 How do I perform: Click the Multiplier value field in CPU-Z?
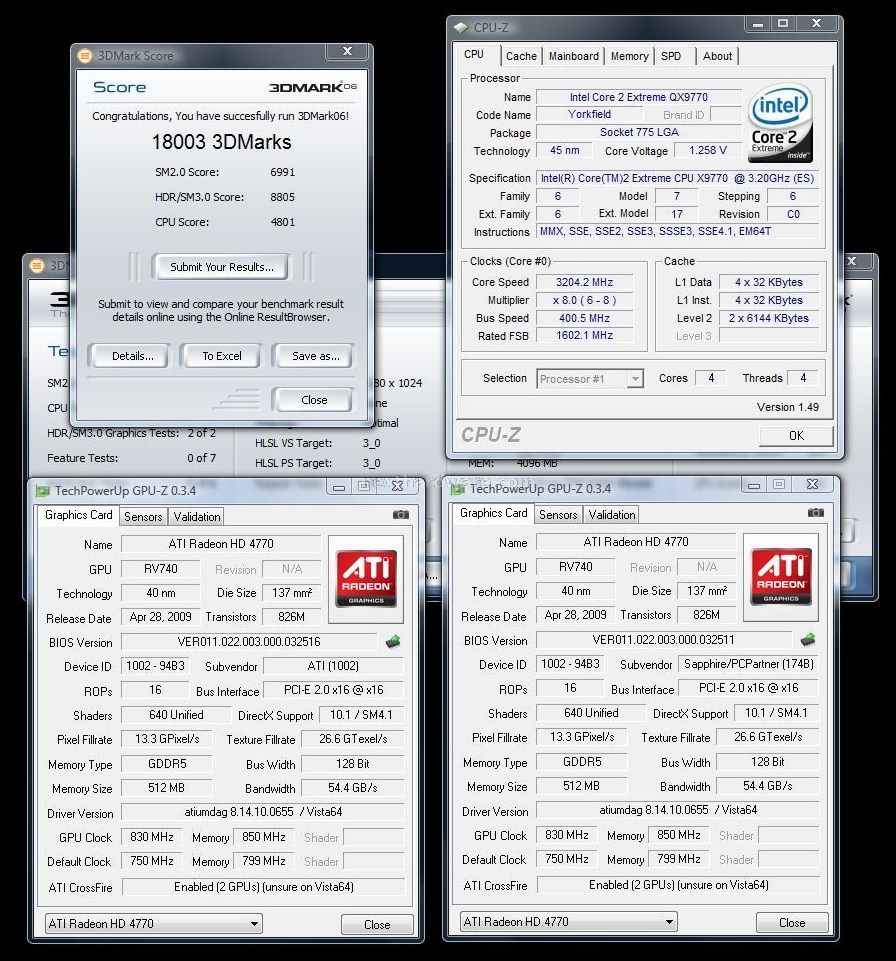585,300
